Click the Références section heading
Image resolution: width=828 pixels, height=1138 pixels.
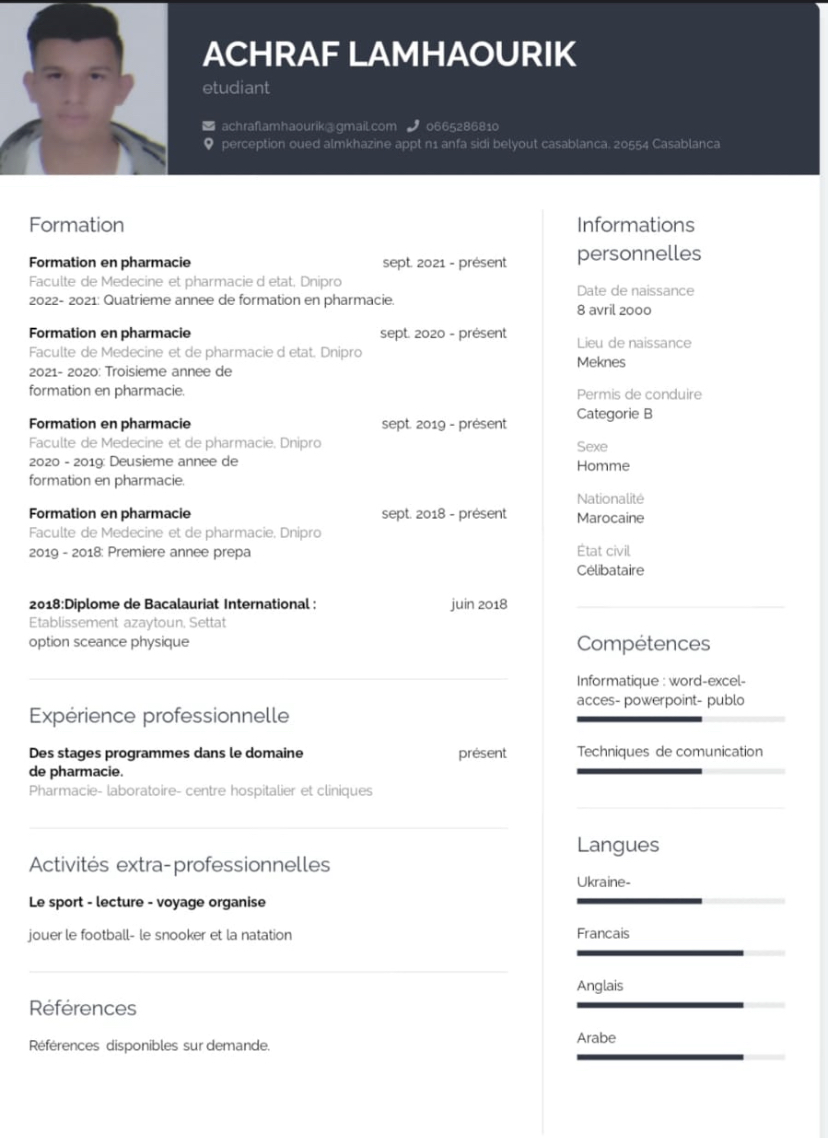(83, 1008)
